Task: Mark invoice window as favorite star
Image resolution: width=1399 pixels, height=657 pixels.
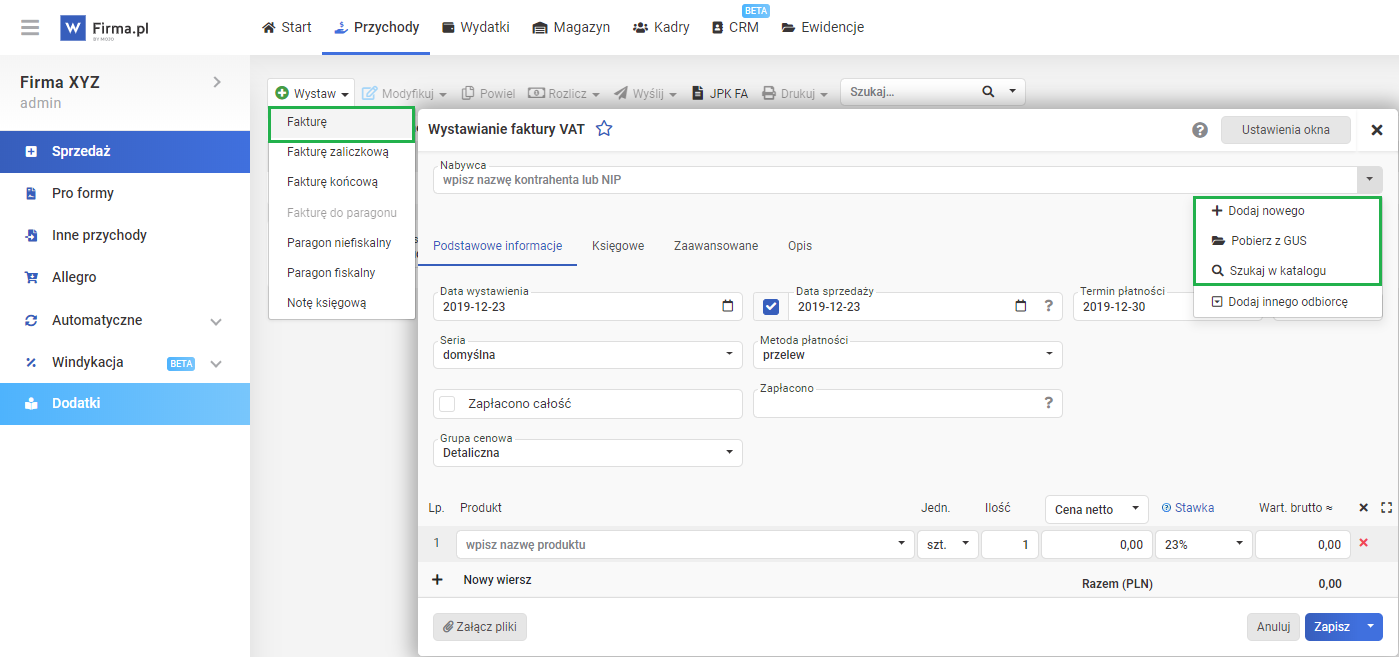Action: tap(604, 129)
